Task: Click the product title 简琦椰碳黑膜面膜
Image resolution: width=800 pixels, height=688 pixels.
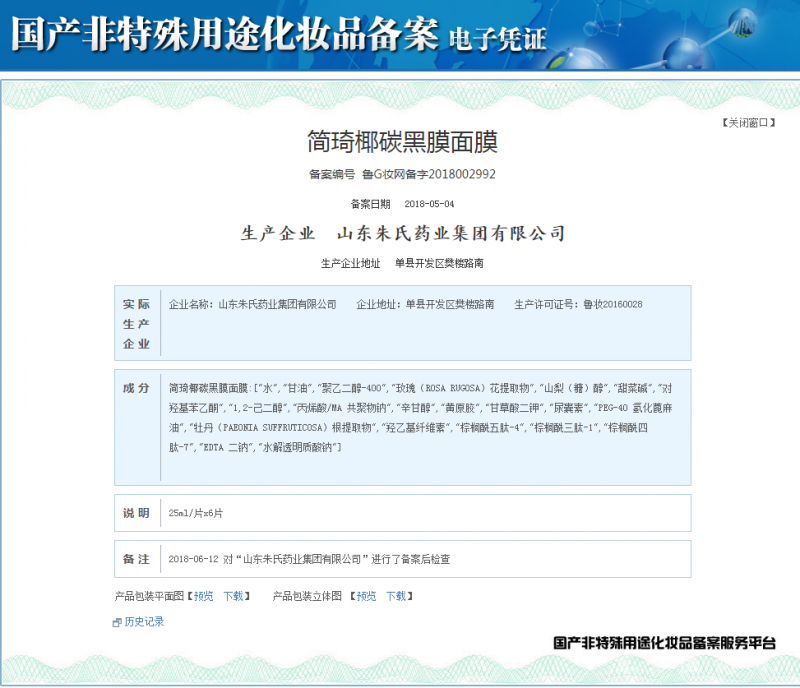Action: (x=402, y=142)
